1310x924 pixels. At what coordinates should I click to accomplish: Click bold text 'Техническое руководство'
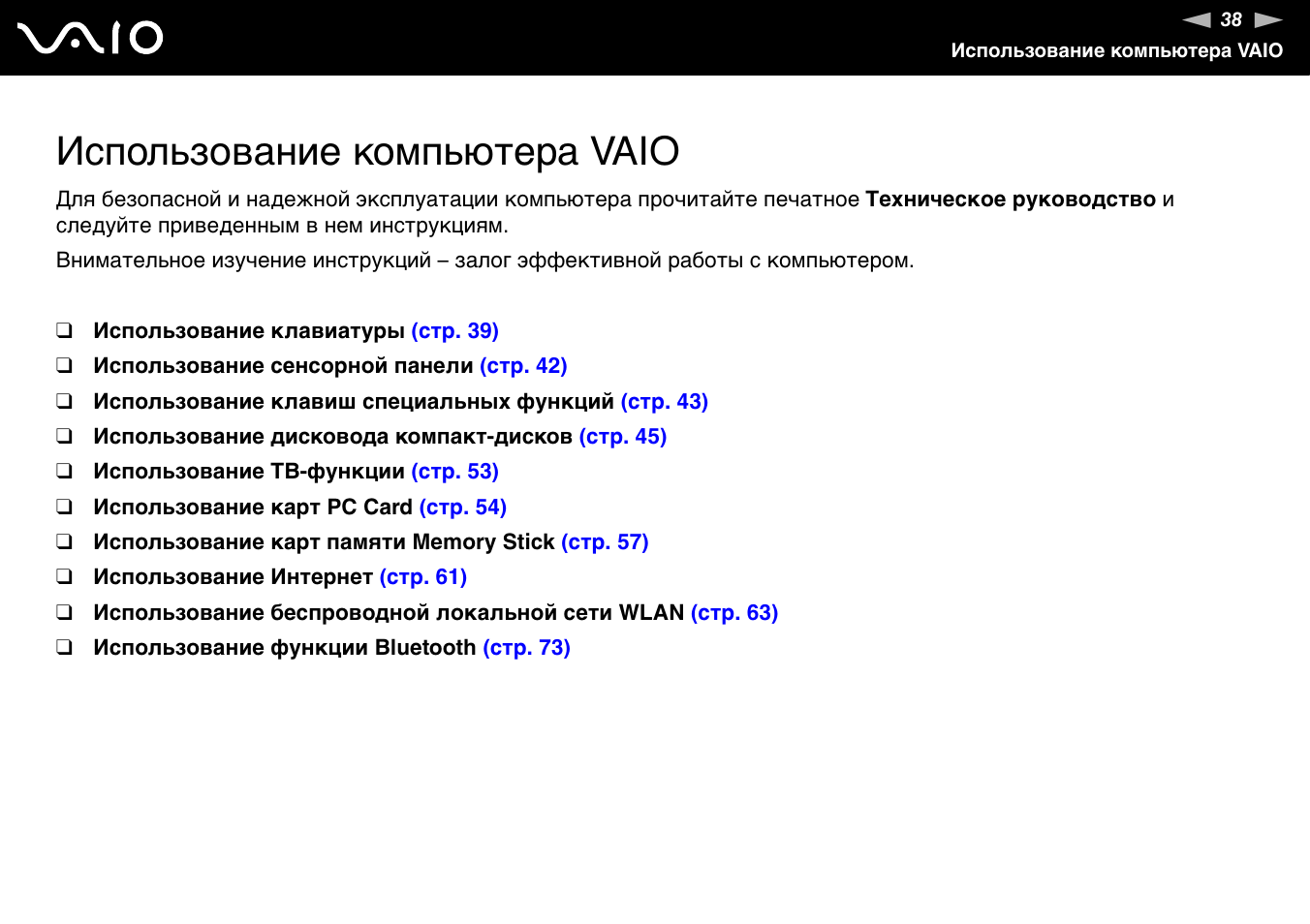[x=1011, y=200]
